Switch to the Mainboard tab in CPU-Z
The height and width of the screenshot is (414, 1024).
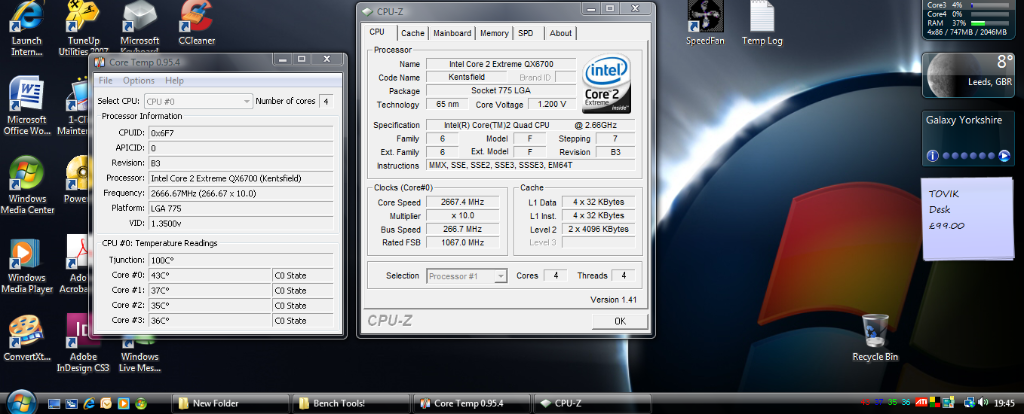pyautogui.click(x=452, y=33)
